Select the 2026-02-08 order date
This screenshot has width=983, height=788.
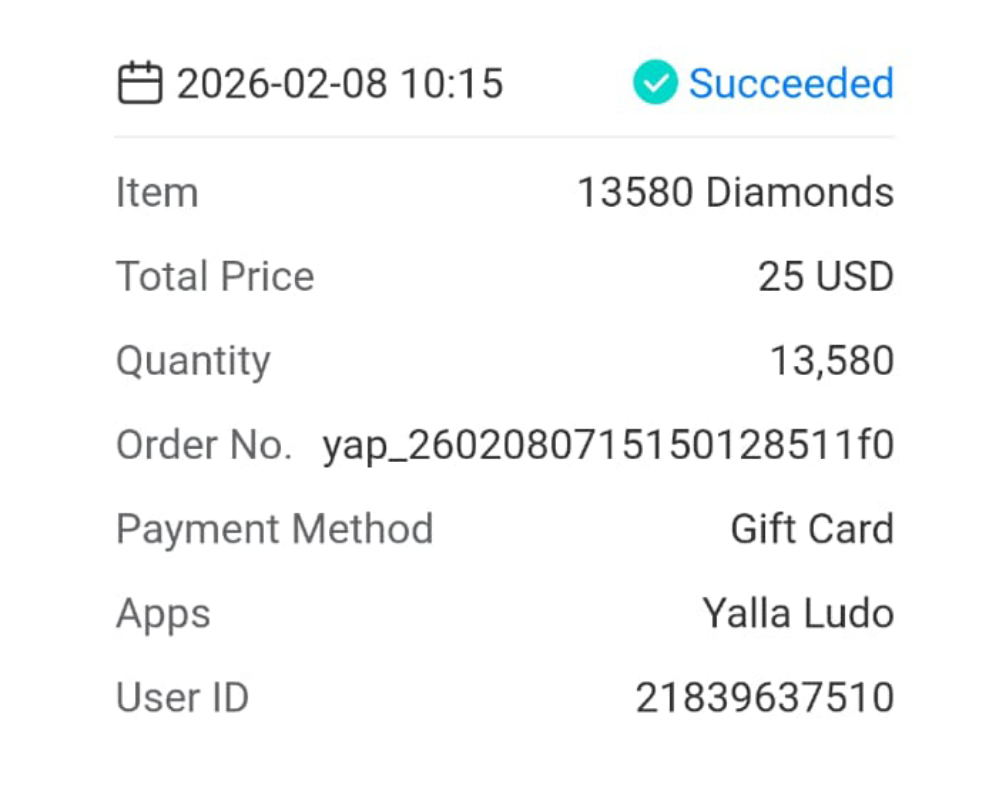[x=282, y=83]
